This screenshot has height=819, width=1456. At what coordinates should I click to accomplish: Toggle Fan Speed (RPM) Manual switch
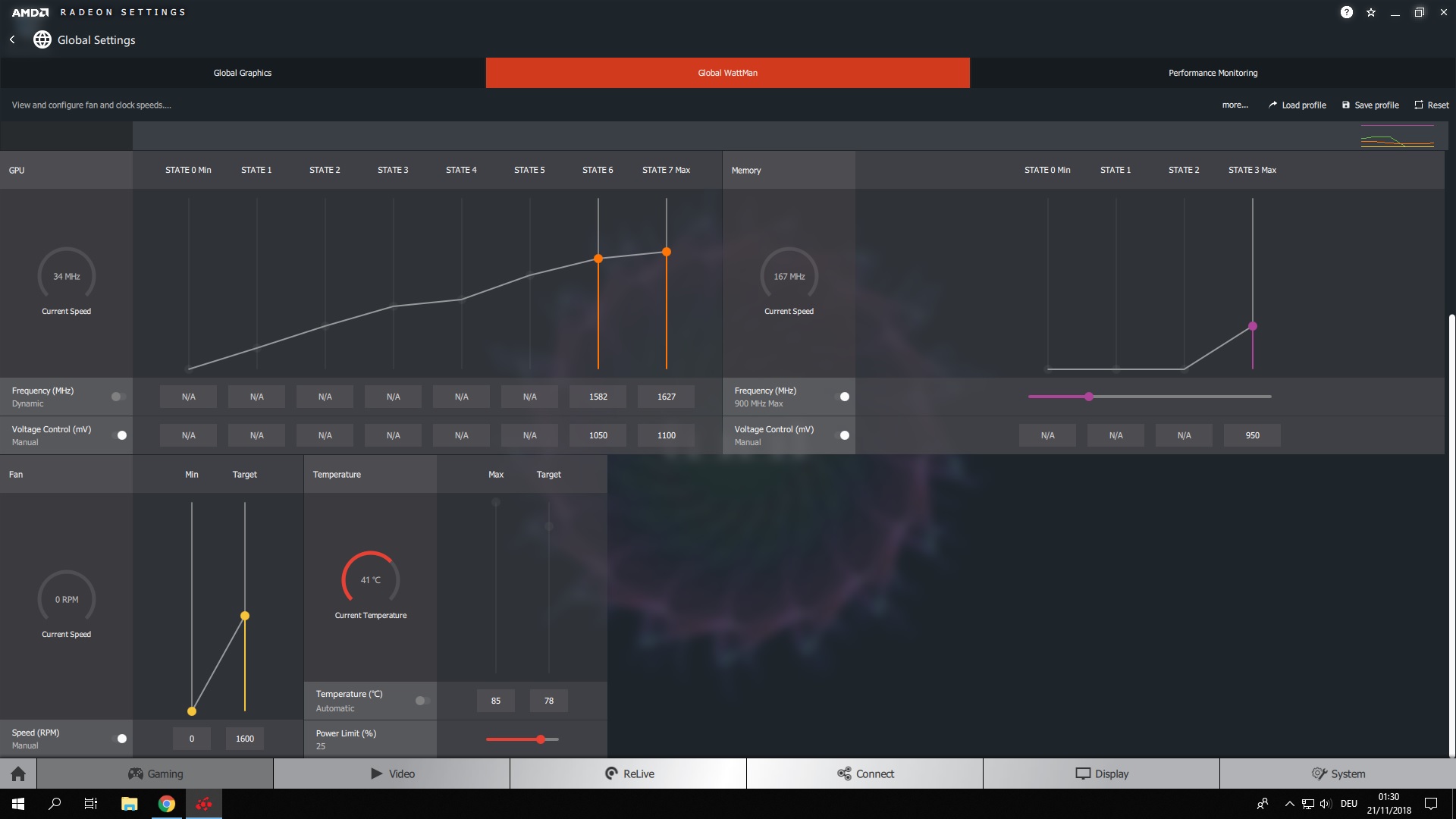coord(120,739)
